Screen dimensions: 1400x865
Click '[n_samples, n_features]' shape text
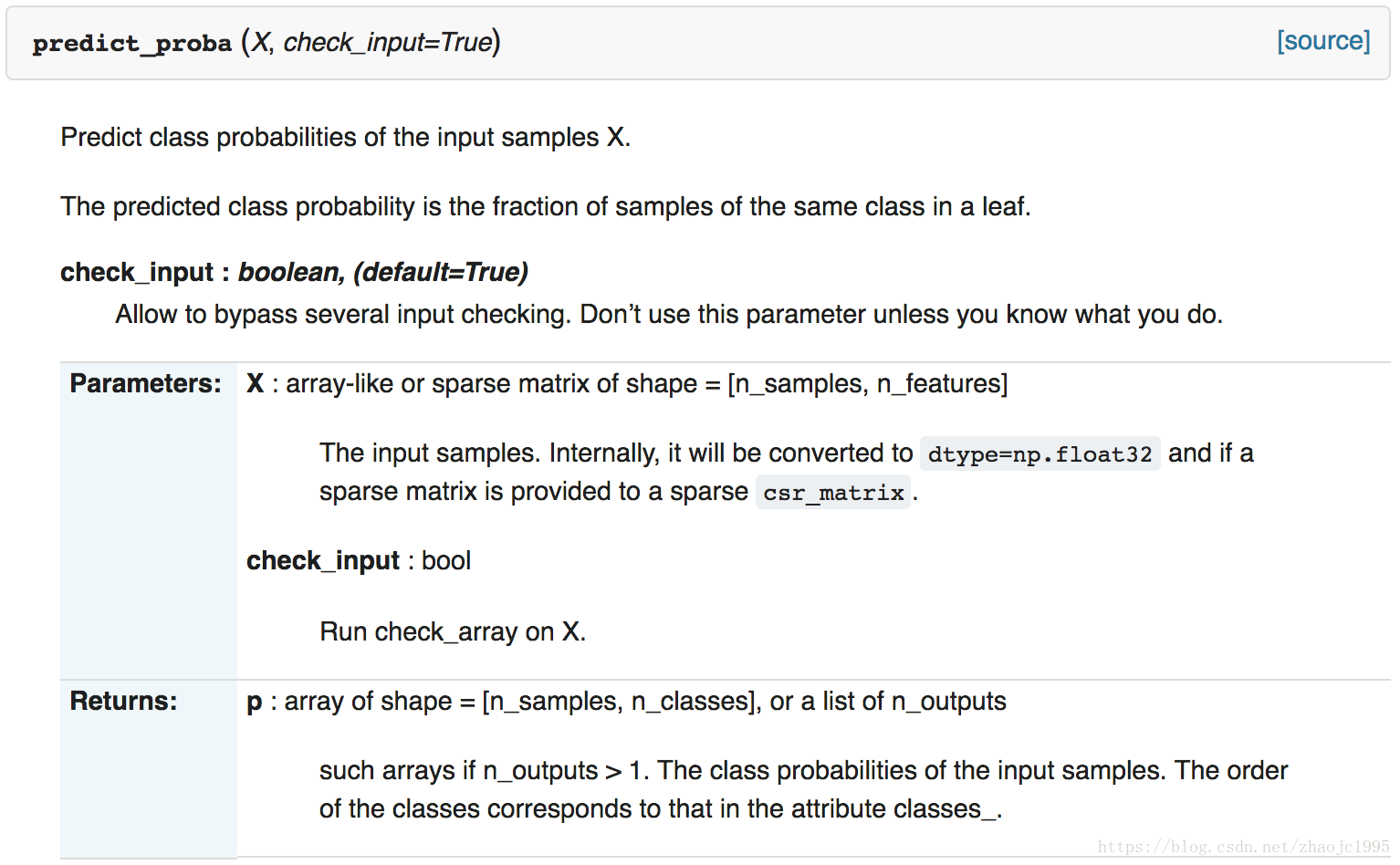867,383
